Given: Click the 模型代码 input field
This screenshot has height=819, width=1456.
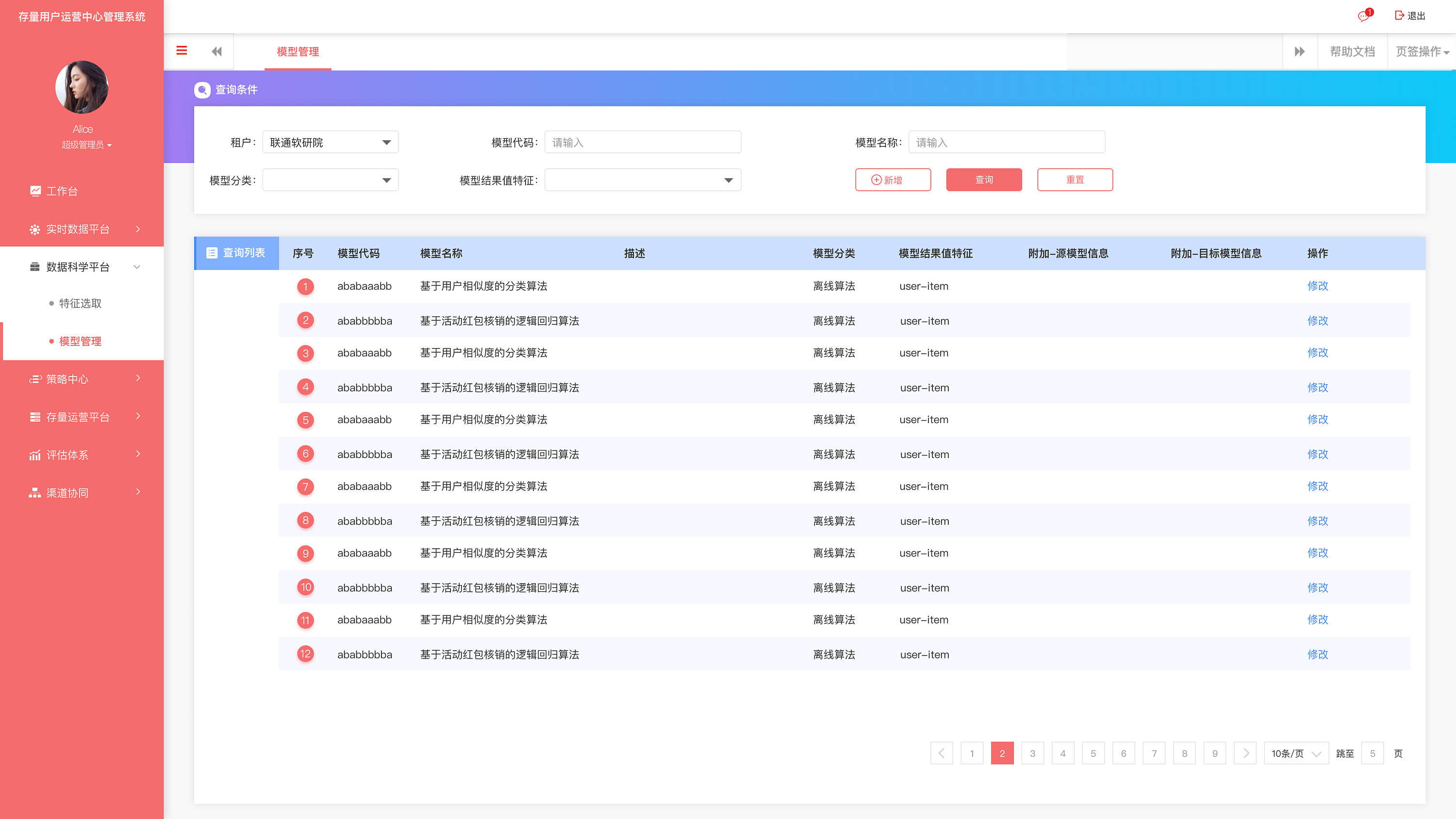Looking at the screenshot, I should coord(642,143).
